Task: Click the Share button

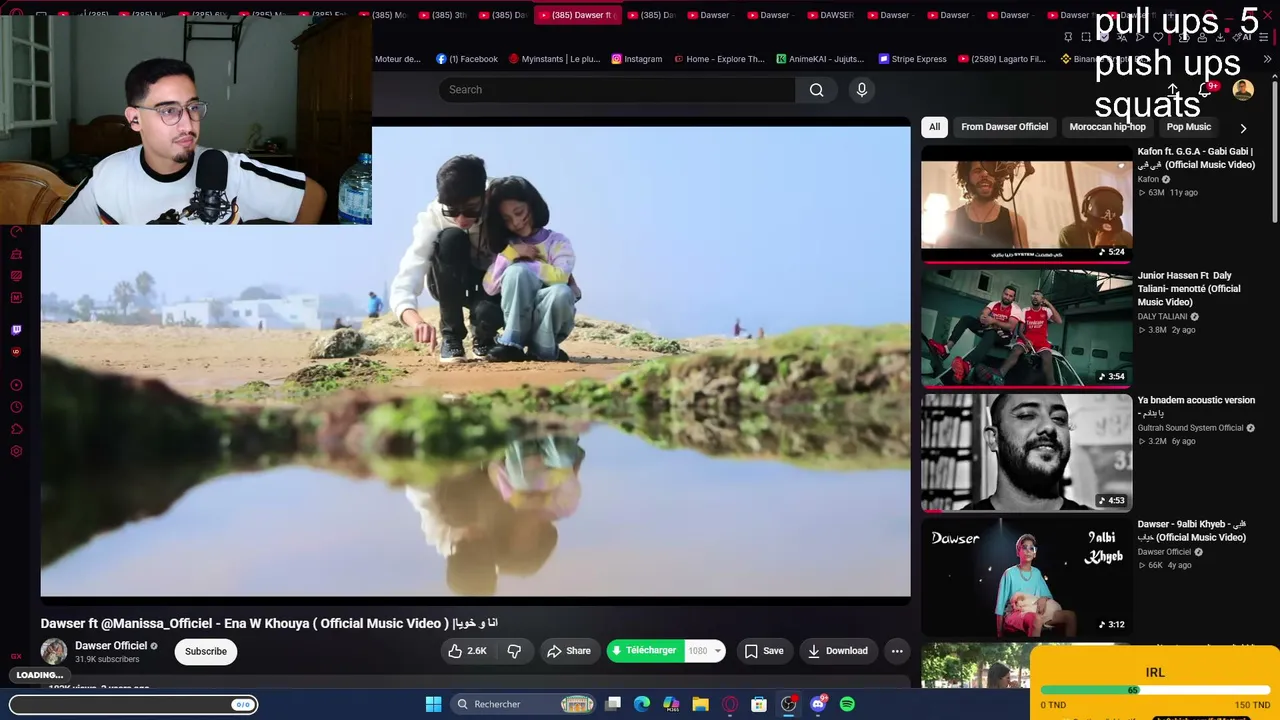Action: pyautogui.click(x=569, y=651)
